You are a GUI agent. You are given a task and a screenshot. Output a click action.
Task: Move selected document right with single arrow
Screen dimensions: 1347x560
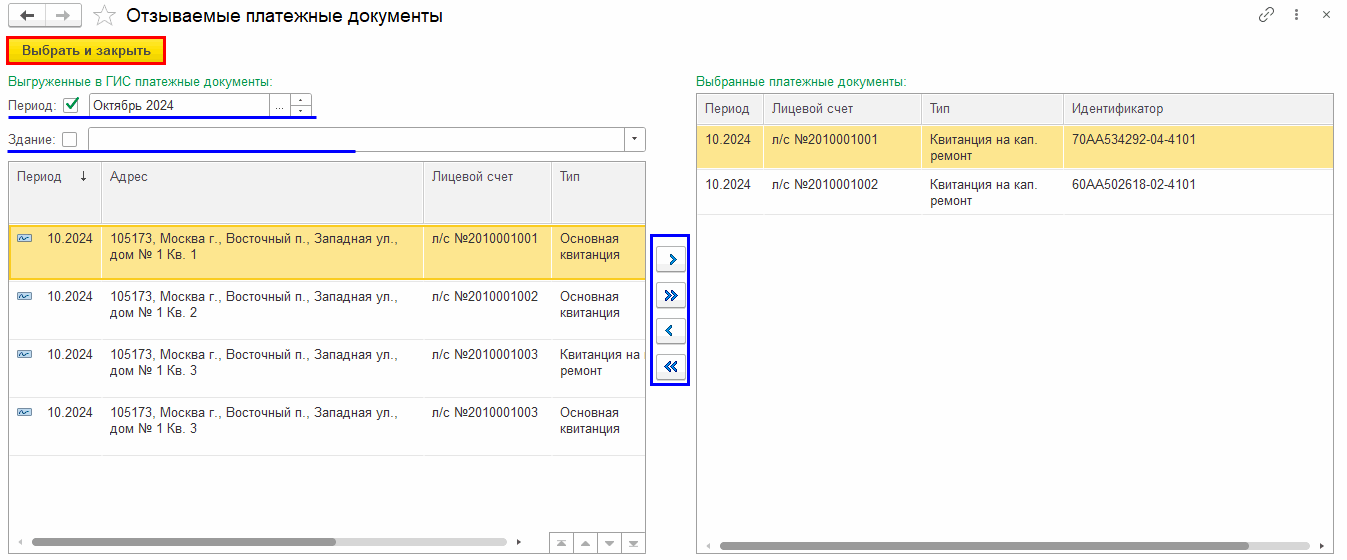(670, 260)
